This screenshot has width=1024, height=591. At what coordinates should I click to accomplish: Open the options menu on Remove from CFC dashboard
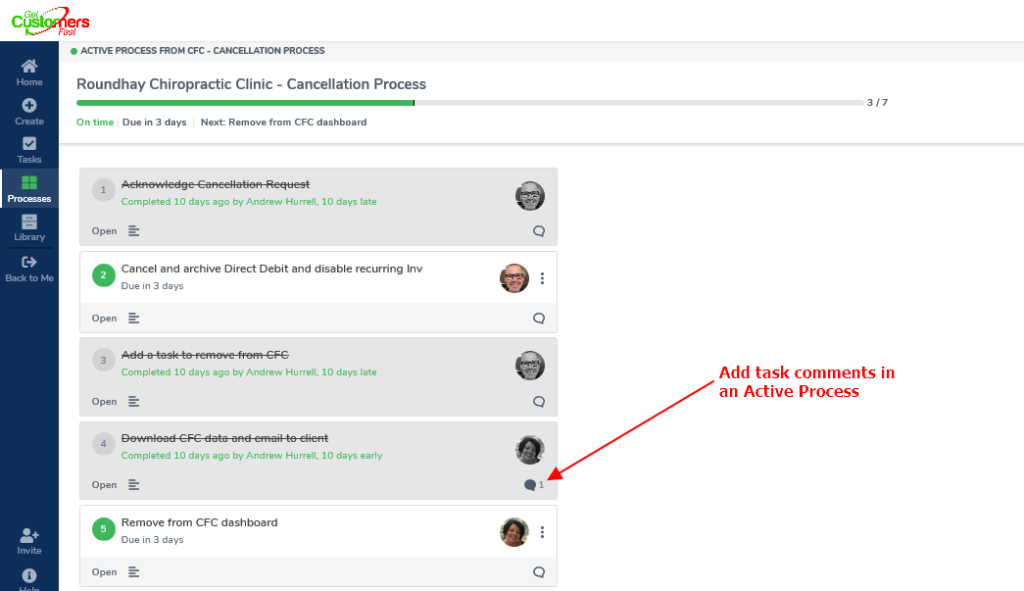[542, 532]
